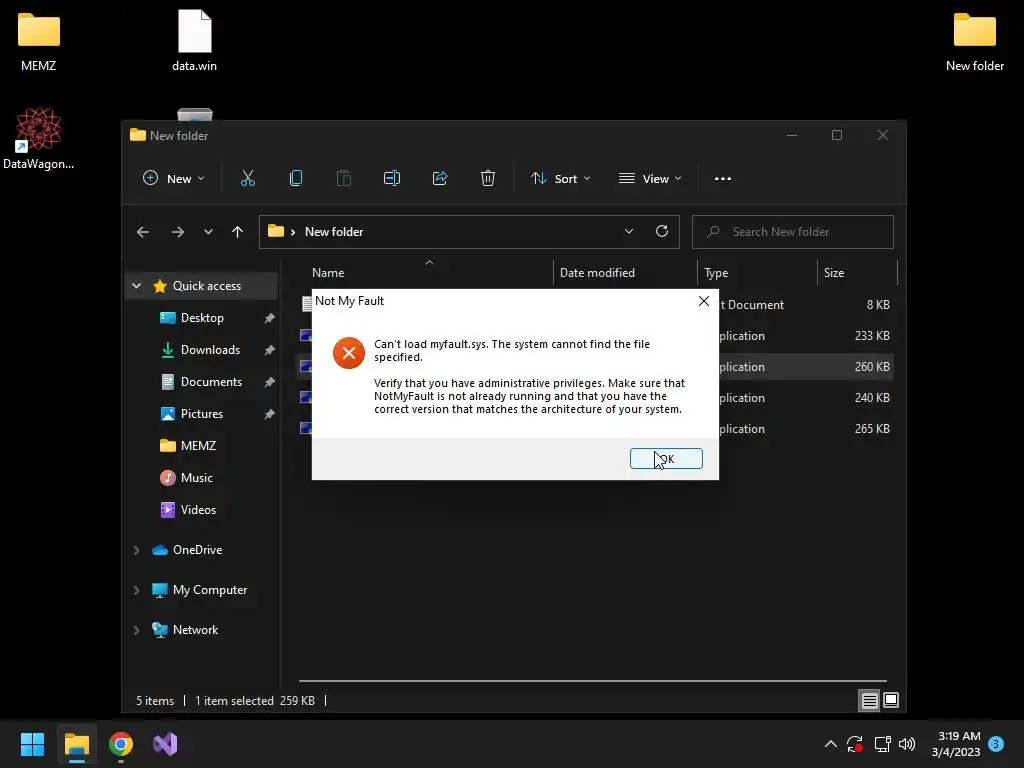Switch to details view layout button
The height and width of the screenshot is (768, 1024).
(869, 701)
